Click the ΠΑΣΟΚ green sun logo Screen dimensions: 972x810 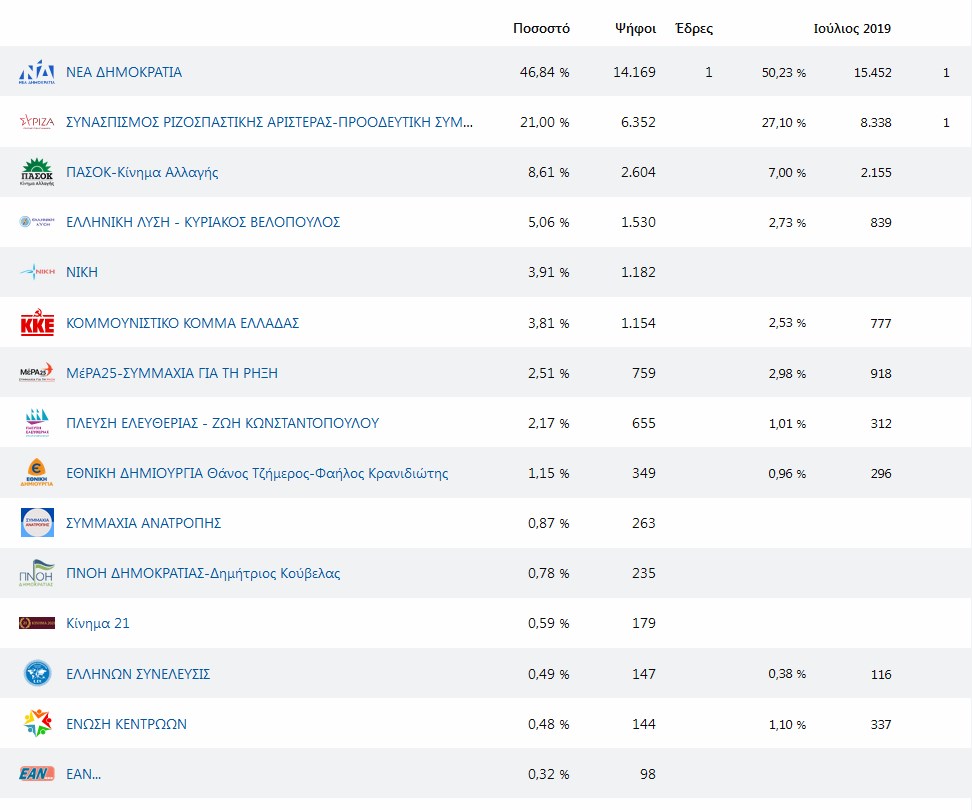tap(37, 172)
